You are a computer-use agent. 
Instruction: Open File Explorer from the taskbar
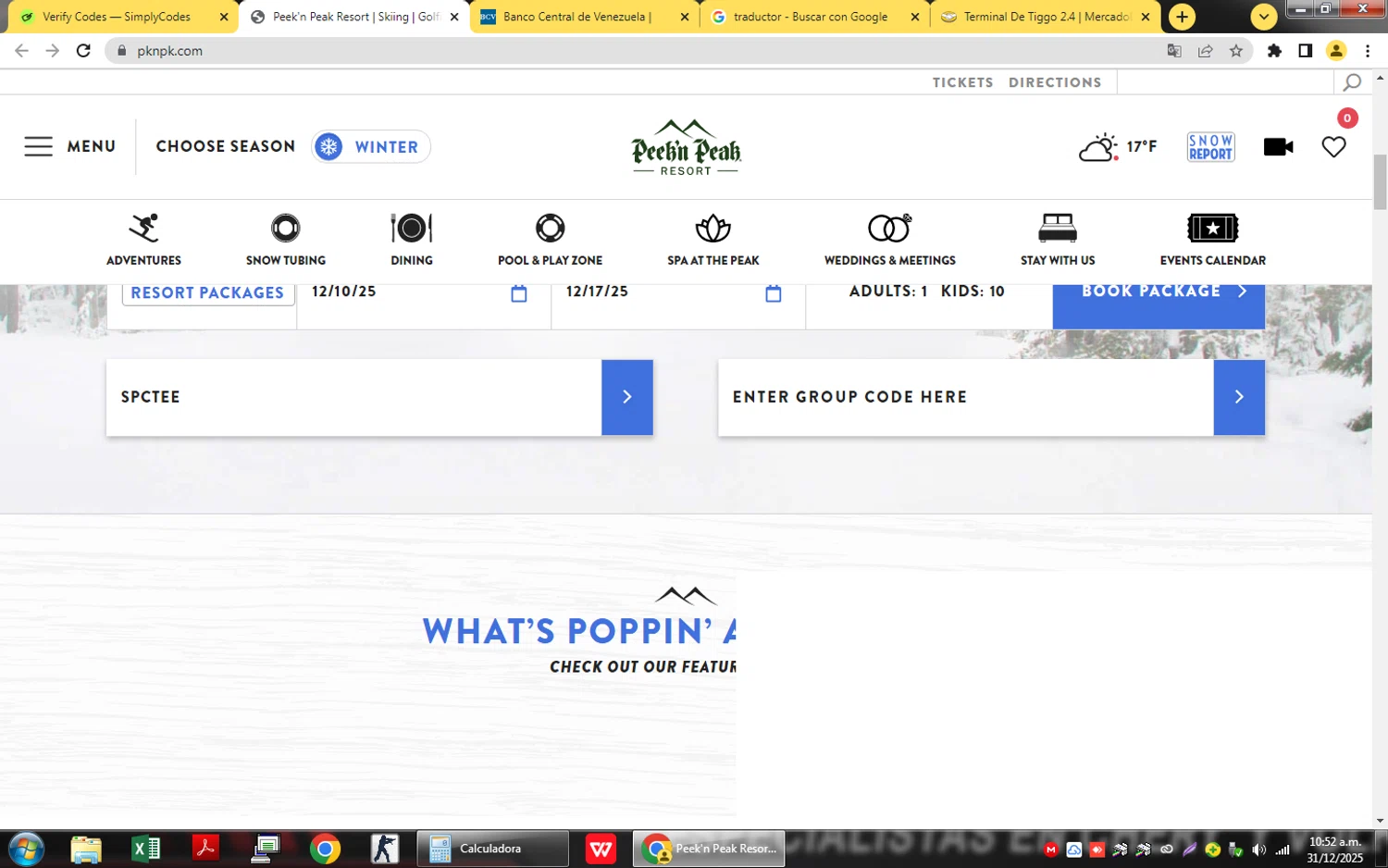(x=86, y=849)
